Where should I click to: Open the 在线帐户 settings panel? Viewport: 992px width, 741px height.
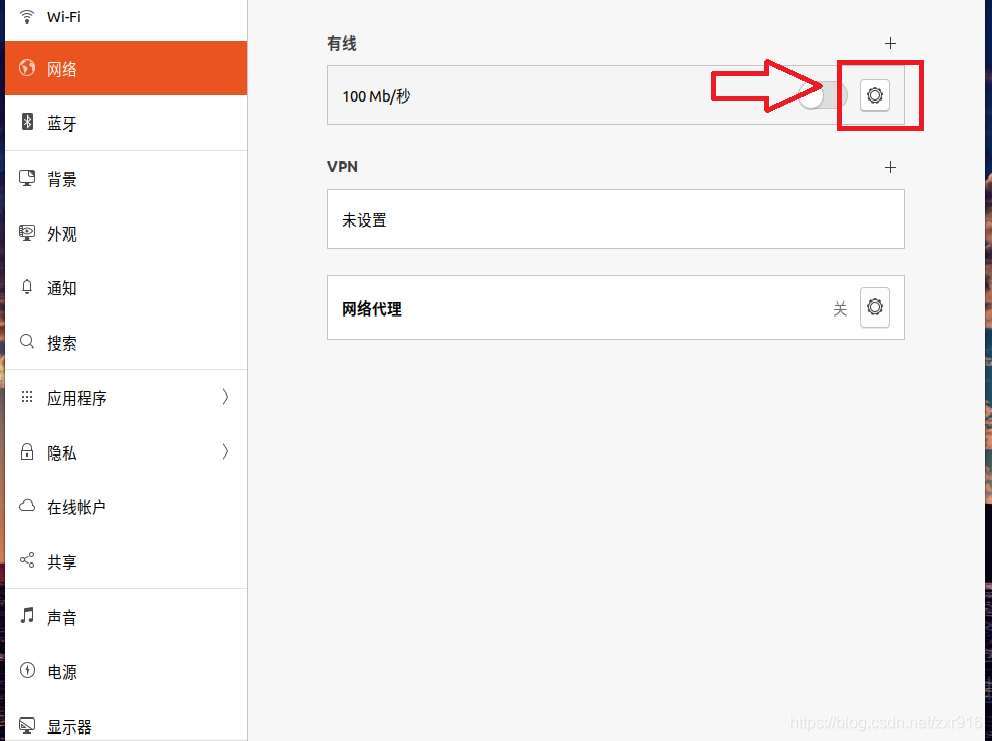click(126, 507)
